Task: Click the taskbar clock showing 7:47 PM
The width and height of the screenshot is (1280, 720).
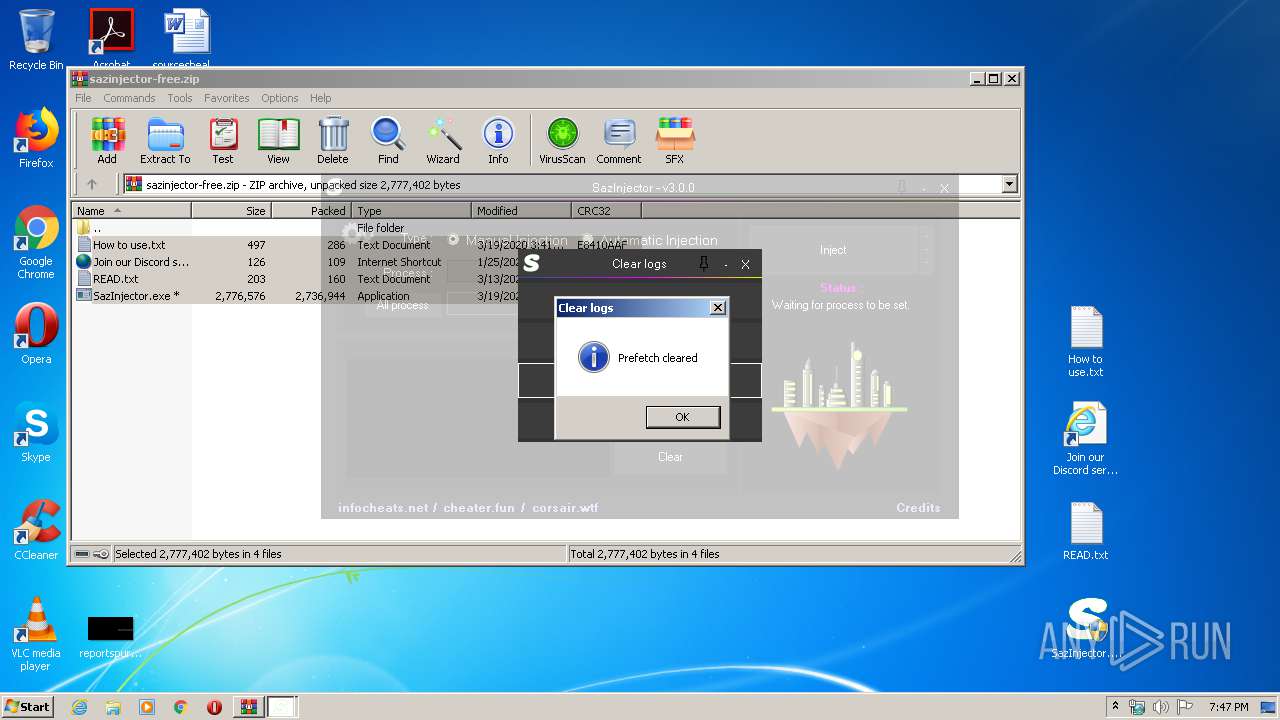Action: coord(1228,707)
